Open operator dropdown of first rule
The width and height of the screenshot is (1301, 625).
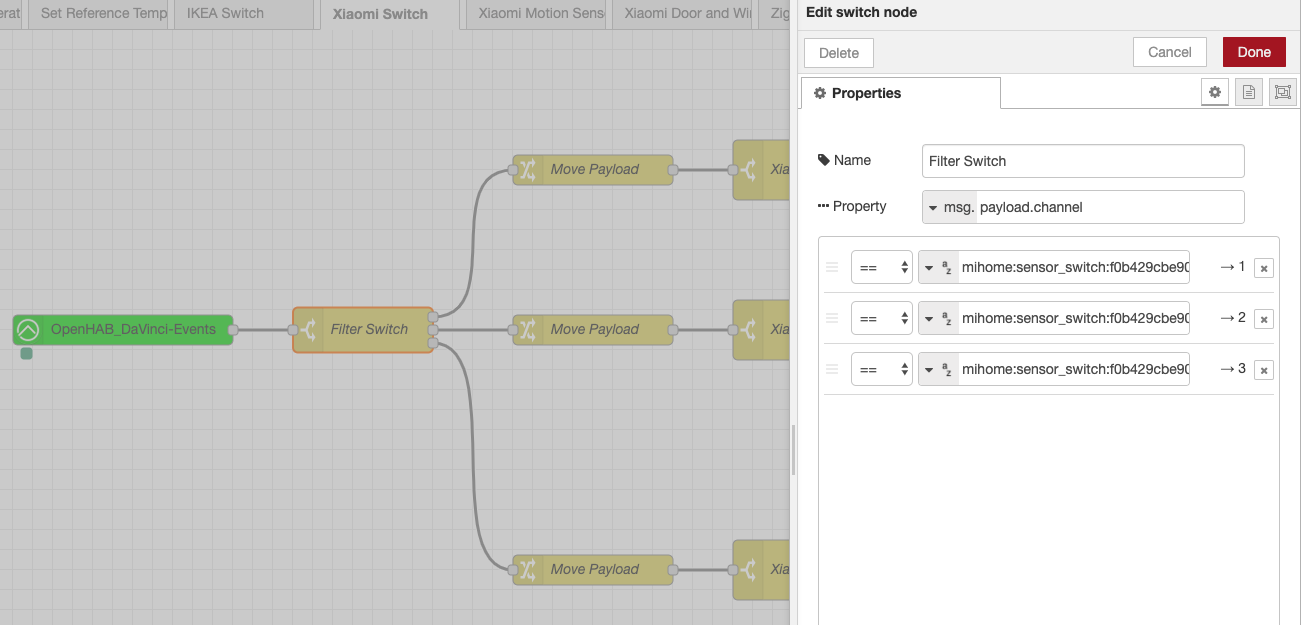click(881, 267)
